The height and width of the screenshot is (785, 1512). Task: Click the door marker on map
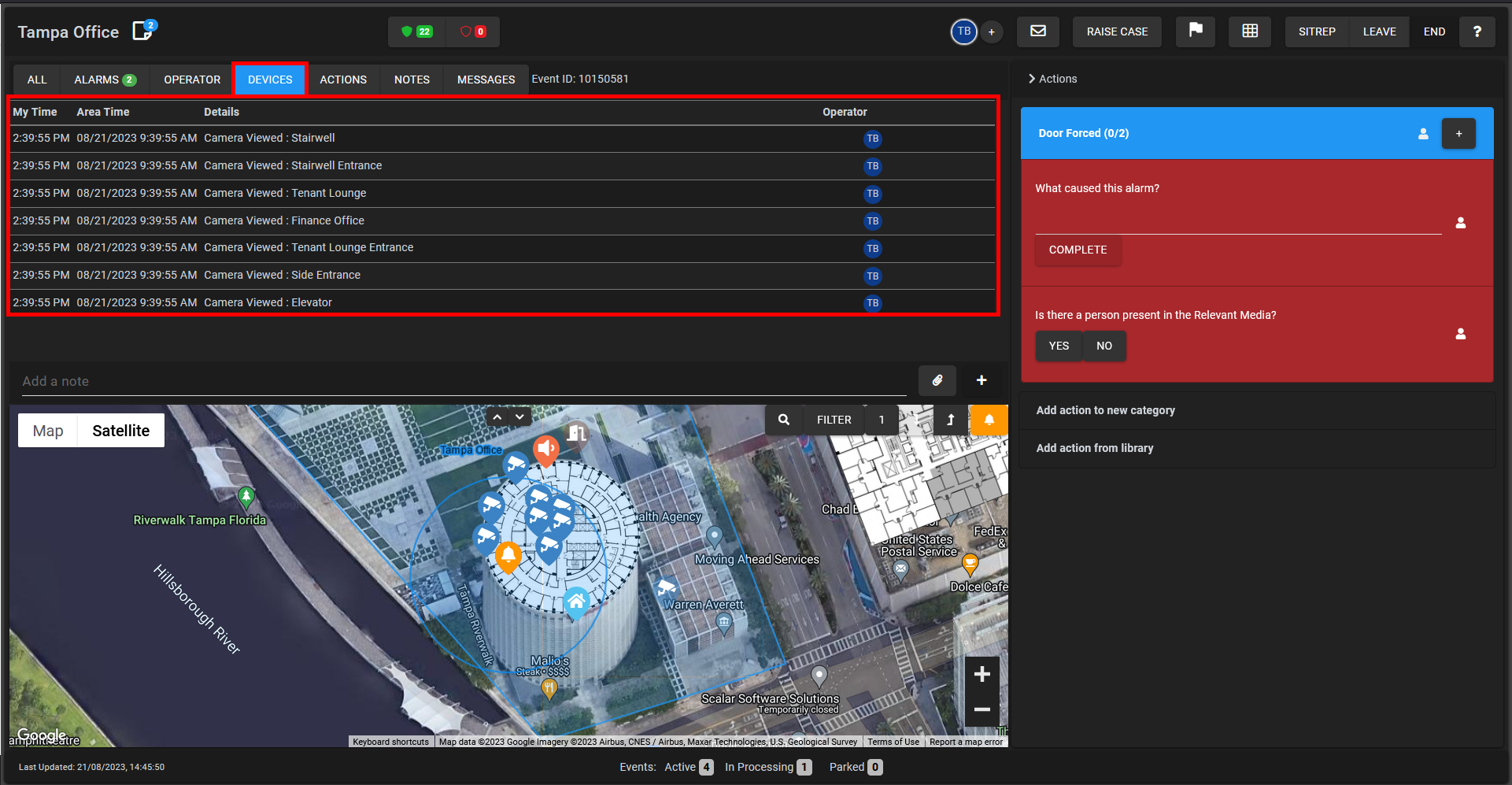click(x=577, y=432)
